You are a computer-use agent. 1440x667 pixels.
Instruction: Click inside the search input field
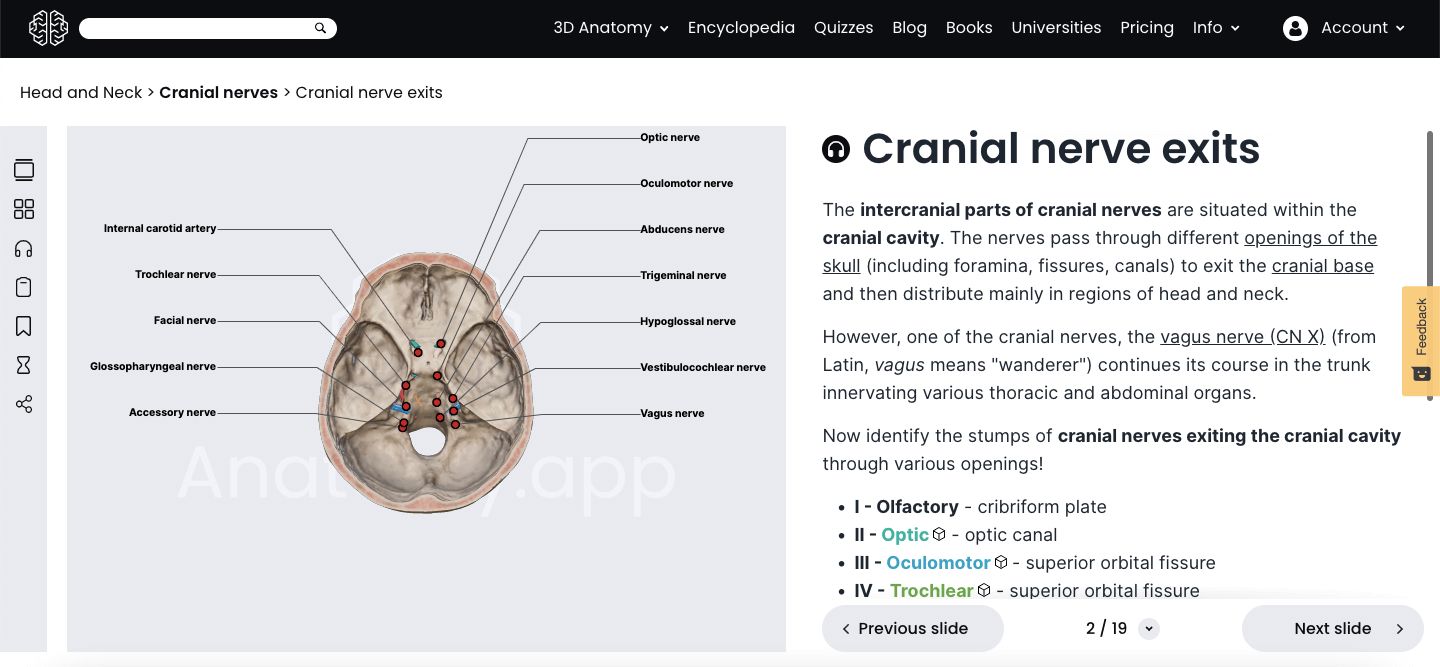pos(195,27)
